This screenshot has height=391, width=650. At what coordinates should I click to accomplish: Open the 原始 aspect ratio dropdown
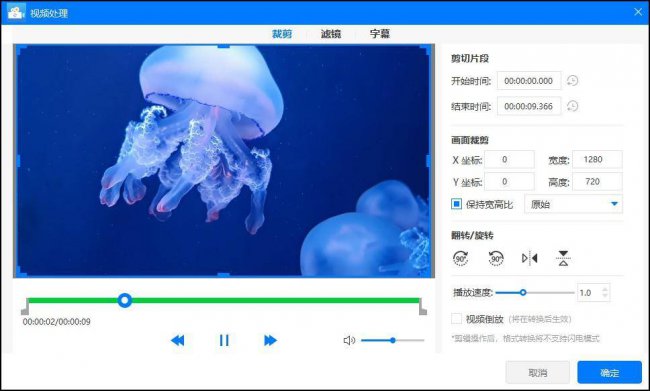coord(573,204)
